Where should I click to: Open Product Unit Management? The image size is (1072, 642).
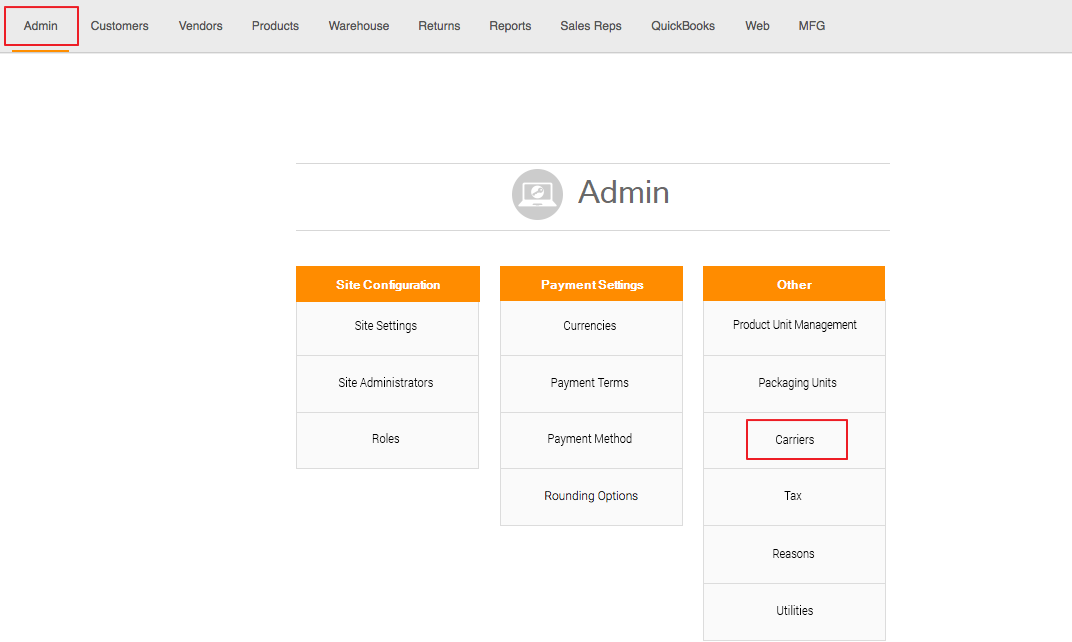795,325
